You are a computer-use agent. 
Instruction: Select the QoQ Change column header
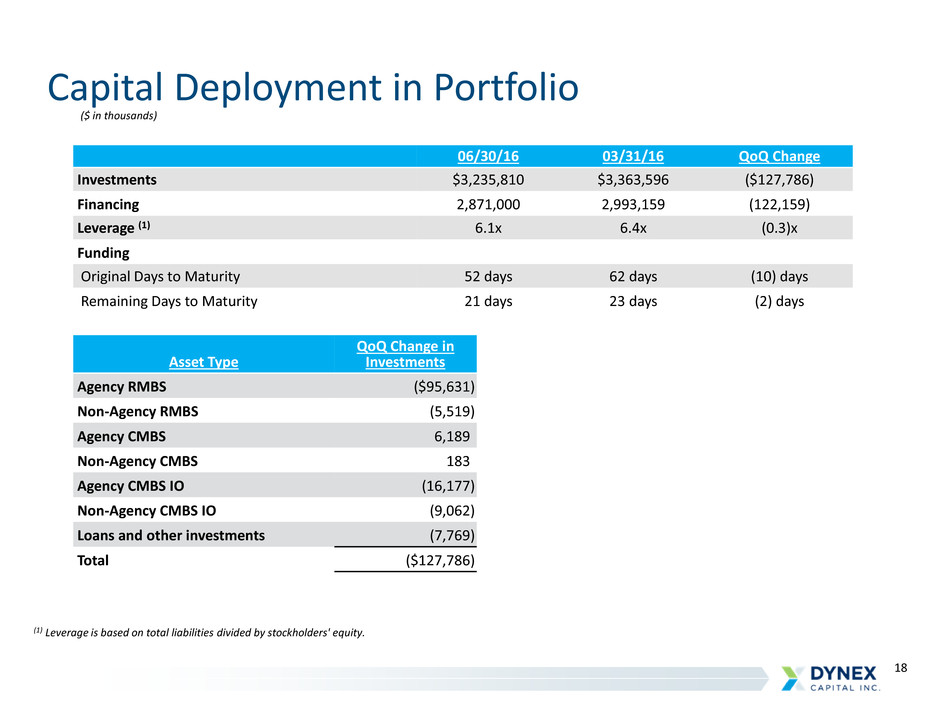[778, 156]
